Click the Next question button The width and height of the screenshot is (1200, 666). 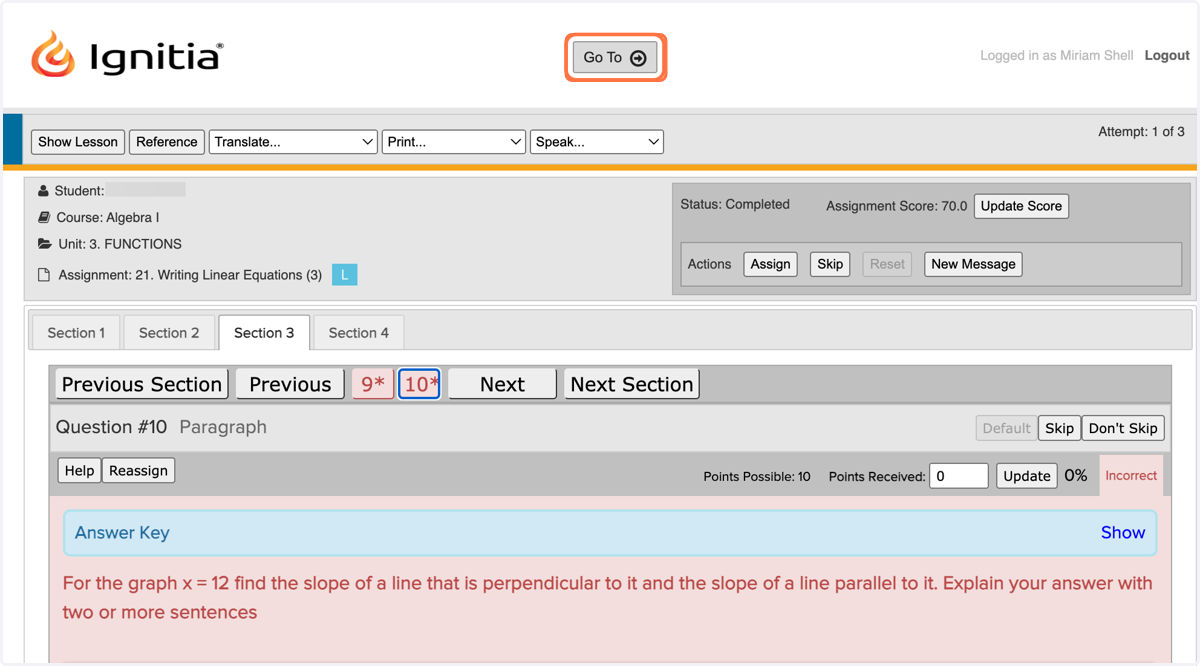point(502,384)
